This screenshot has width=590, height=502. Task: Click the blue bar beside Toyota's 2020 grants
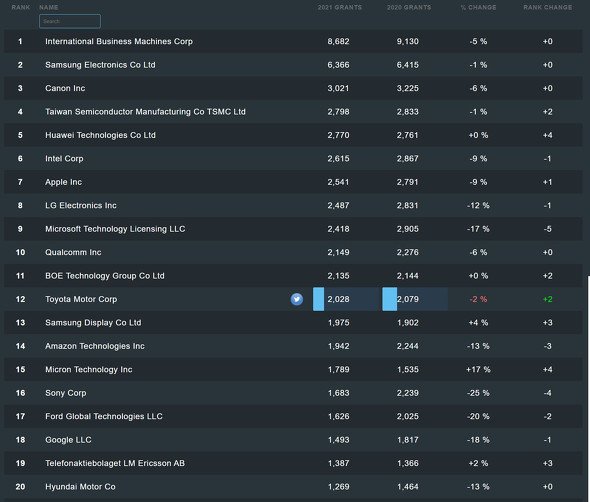pos(389,299)
